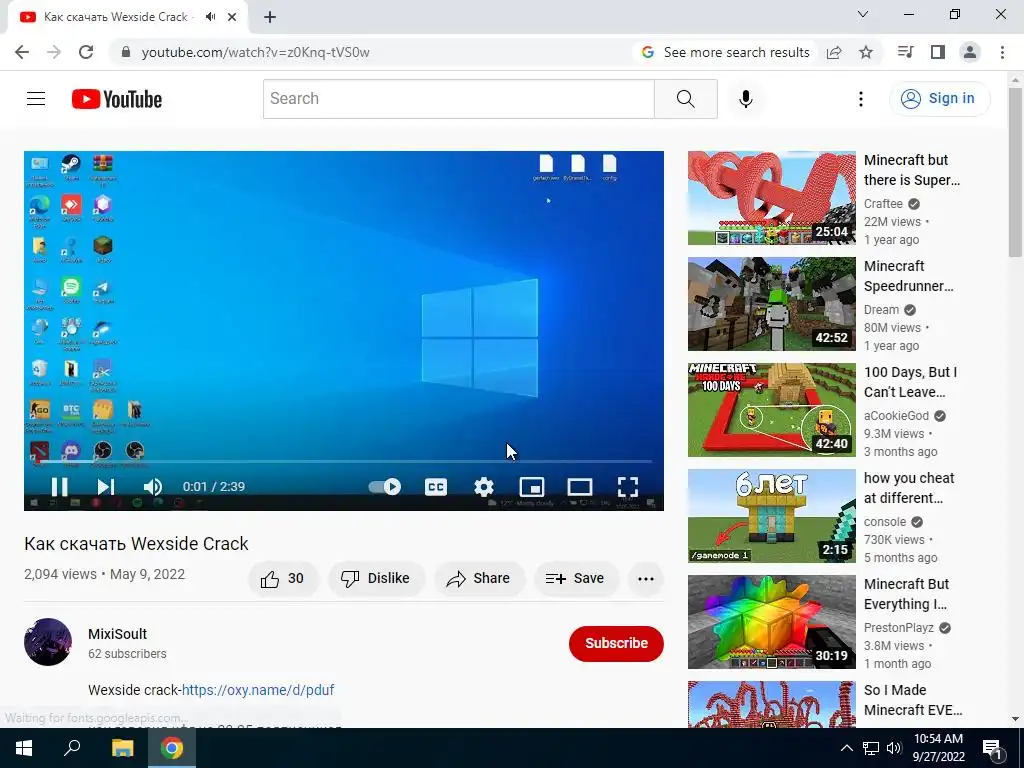Viewport: 1024px width, 768px height.
Task: Open File Explorer from taskbar
Action: (x=122, y=748)
